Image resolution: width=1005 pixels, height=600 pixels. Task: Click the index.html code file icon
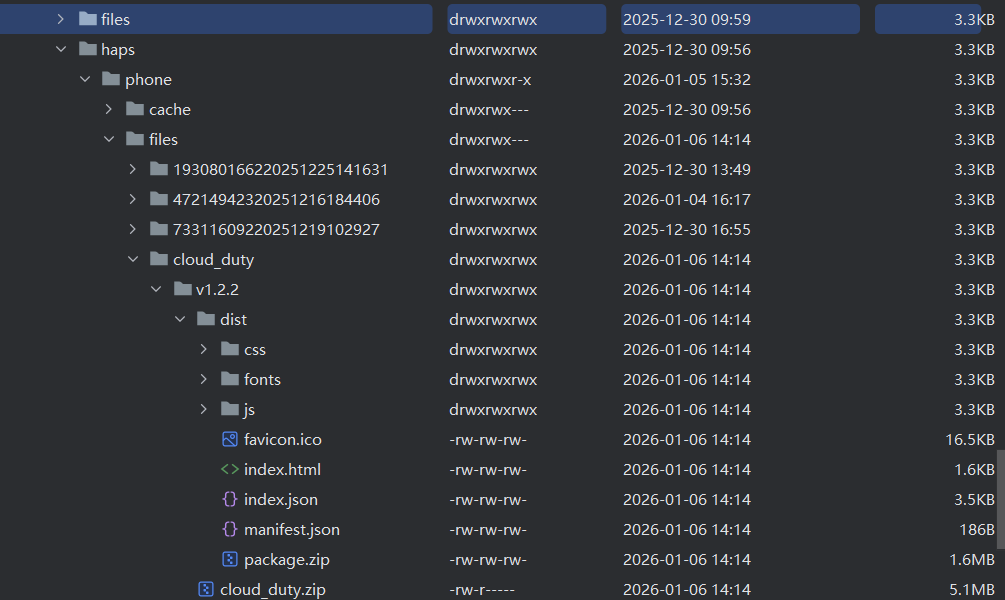pyautogui.click(x=229, y=469)
